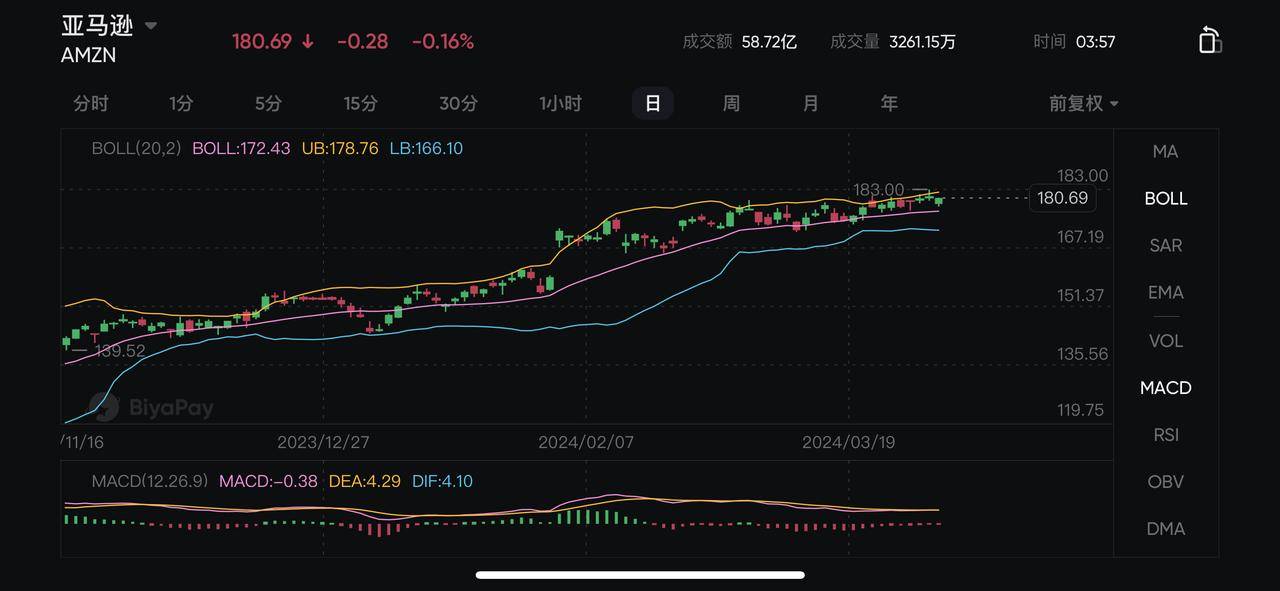
Task: Open the 亚马逊 stock name dropdown arrow
Action: (x=151, y=25)
